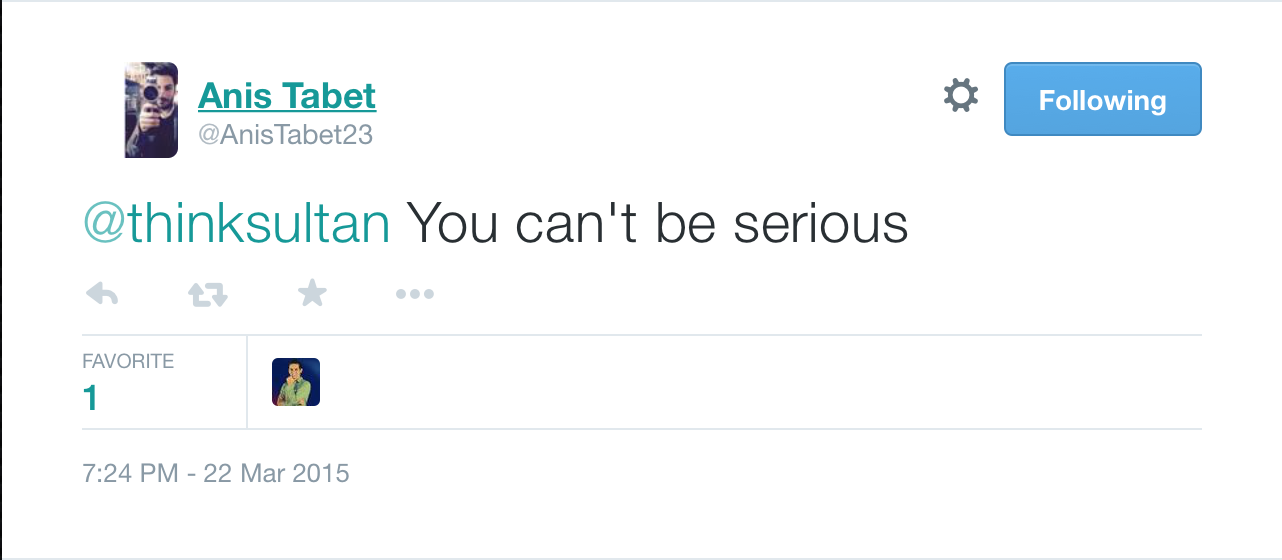Open Anis Tabet's profile name link

pyautogui.click(x=287, y=97)
